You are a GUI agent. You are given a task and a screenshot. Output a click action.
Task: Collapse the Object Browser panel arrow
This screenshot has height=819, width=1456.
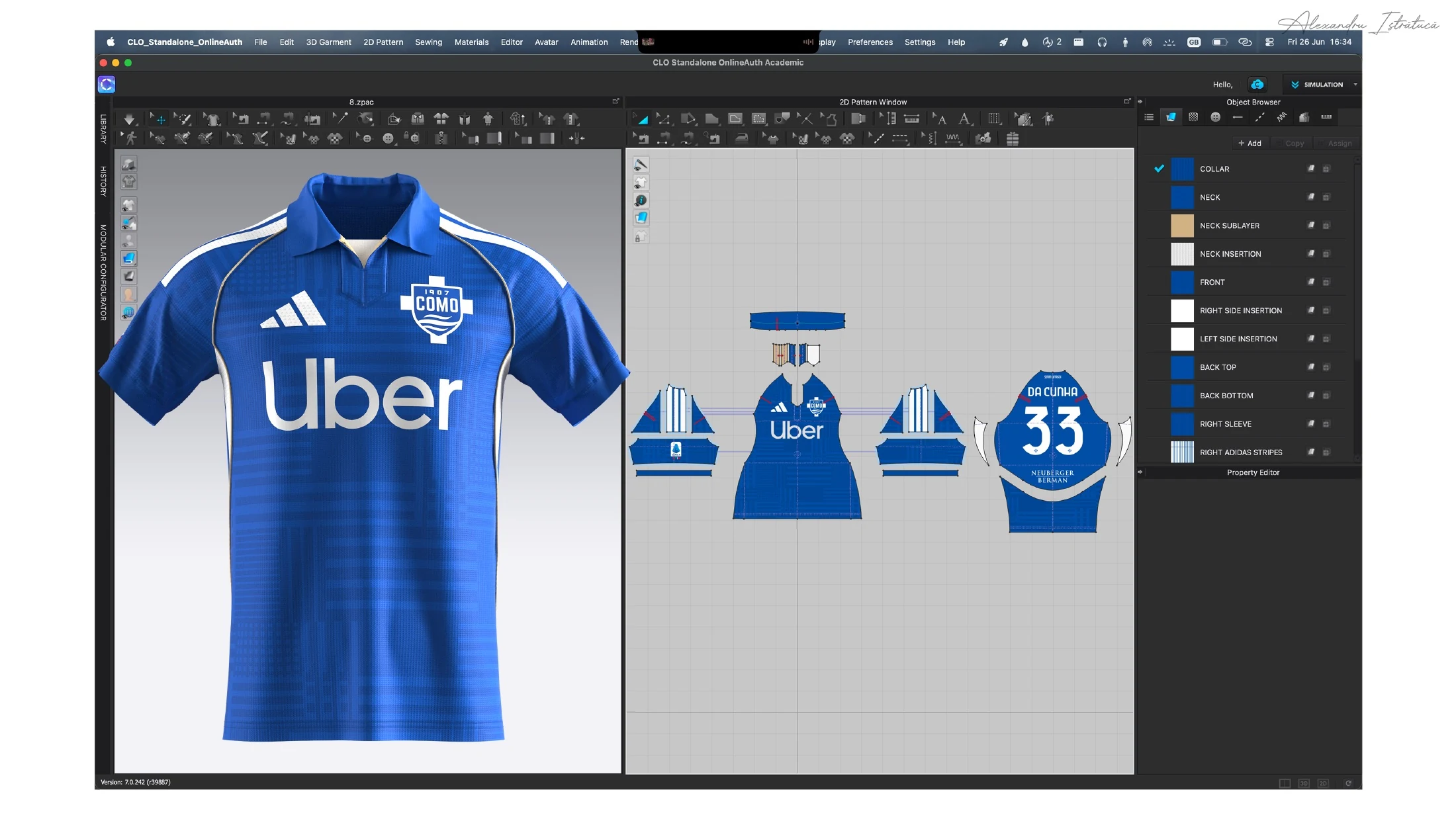(x=1140, y=102)
